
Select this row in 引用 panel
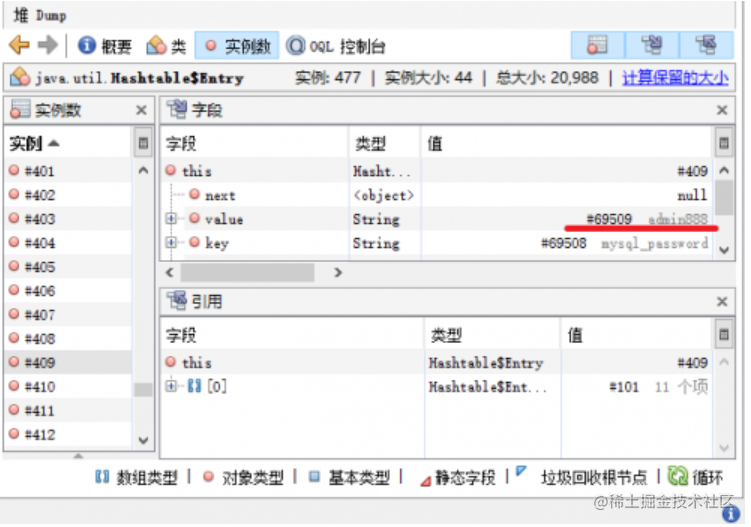[x=437, y=362]
